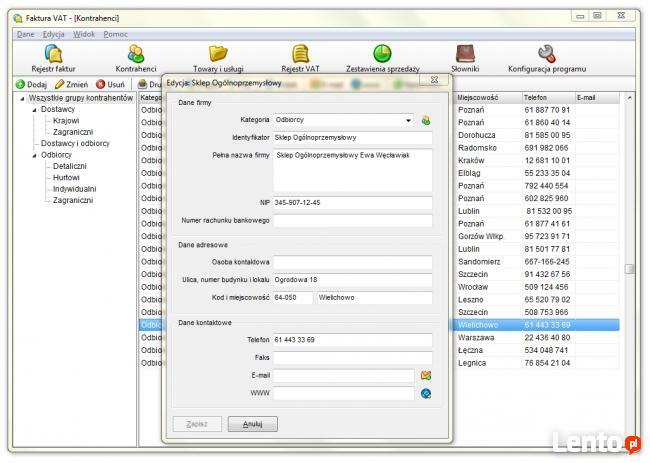Open the Edycja menu

click(x=53, y=34)
